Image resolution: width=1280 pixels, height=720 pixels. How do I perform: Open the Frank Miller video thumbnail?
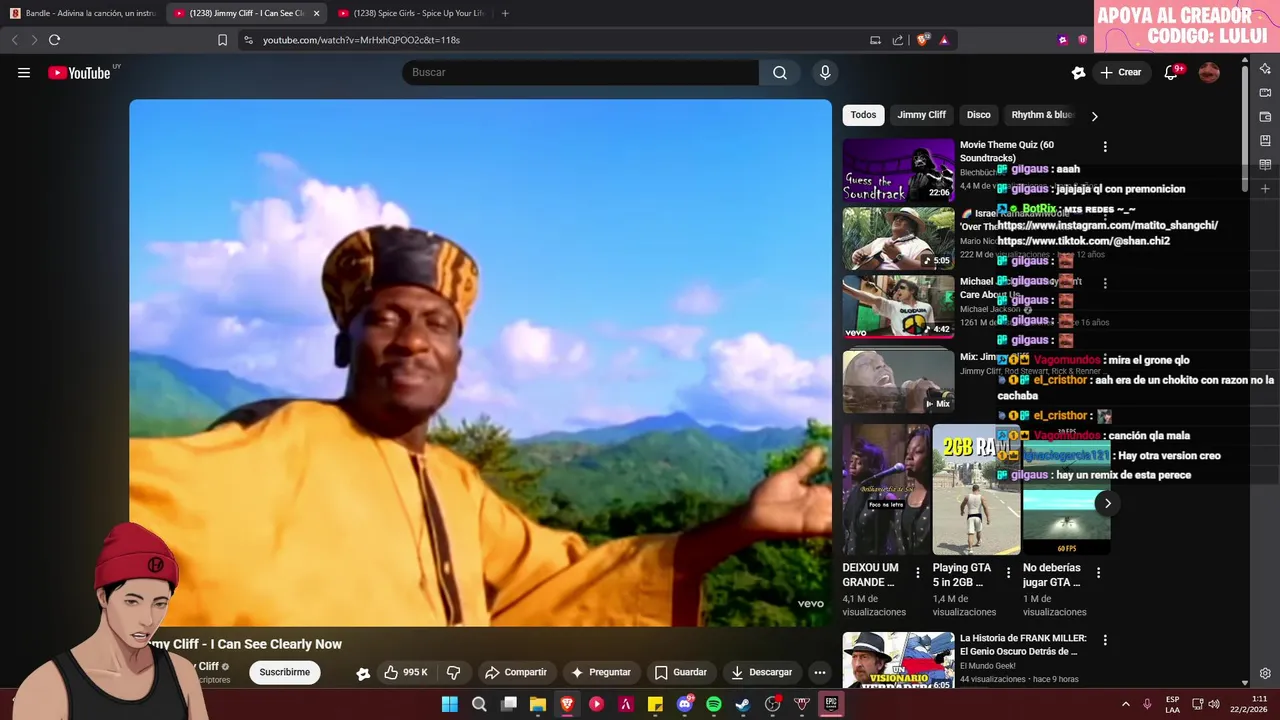[x=898, y=660]
